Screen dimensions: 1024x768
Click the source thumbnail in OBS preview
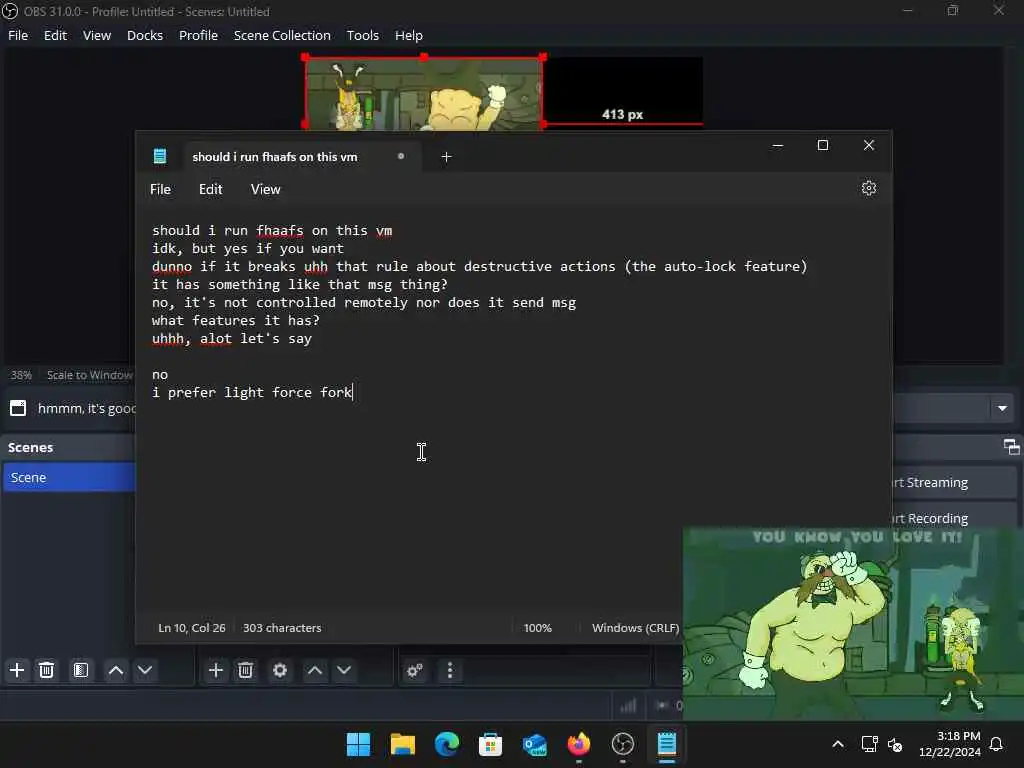tap(424, 93)
